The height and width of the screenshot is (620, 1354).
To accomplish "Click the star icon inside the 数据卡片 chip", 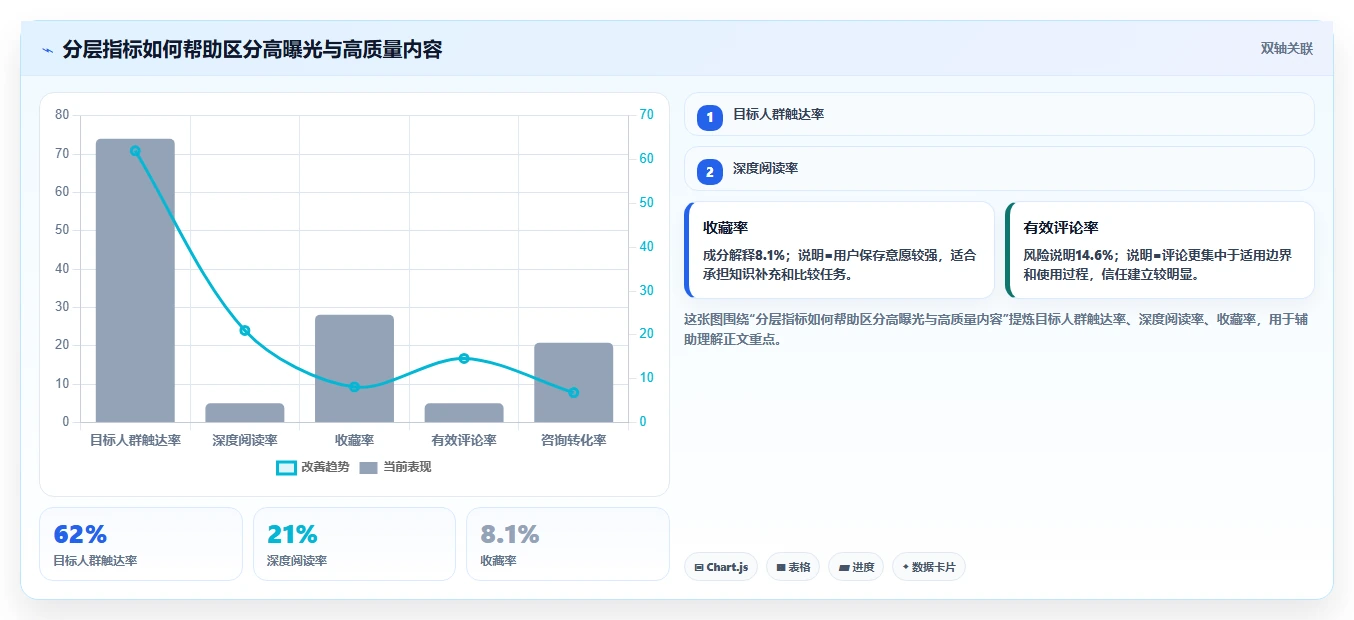I will coord(905,567).
